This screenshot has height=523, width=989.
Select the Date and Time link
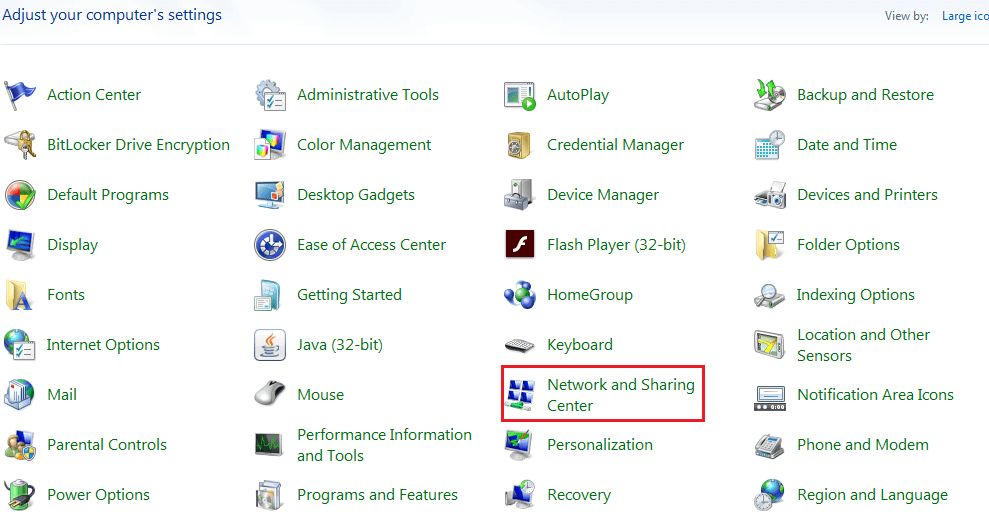pyautogui.click(x=847, y=144)
